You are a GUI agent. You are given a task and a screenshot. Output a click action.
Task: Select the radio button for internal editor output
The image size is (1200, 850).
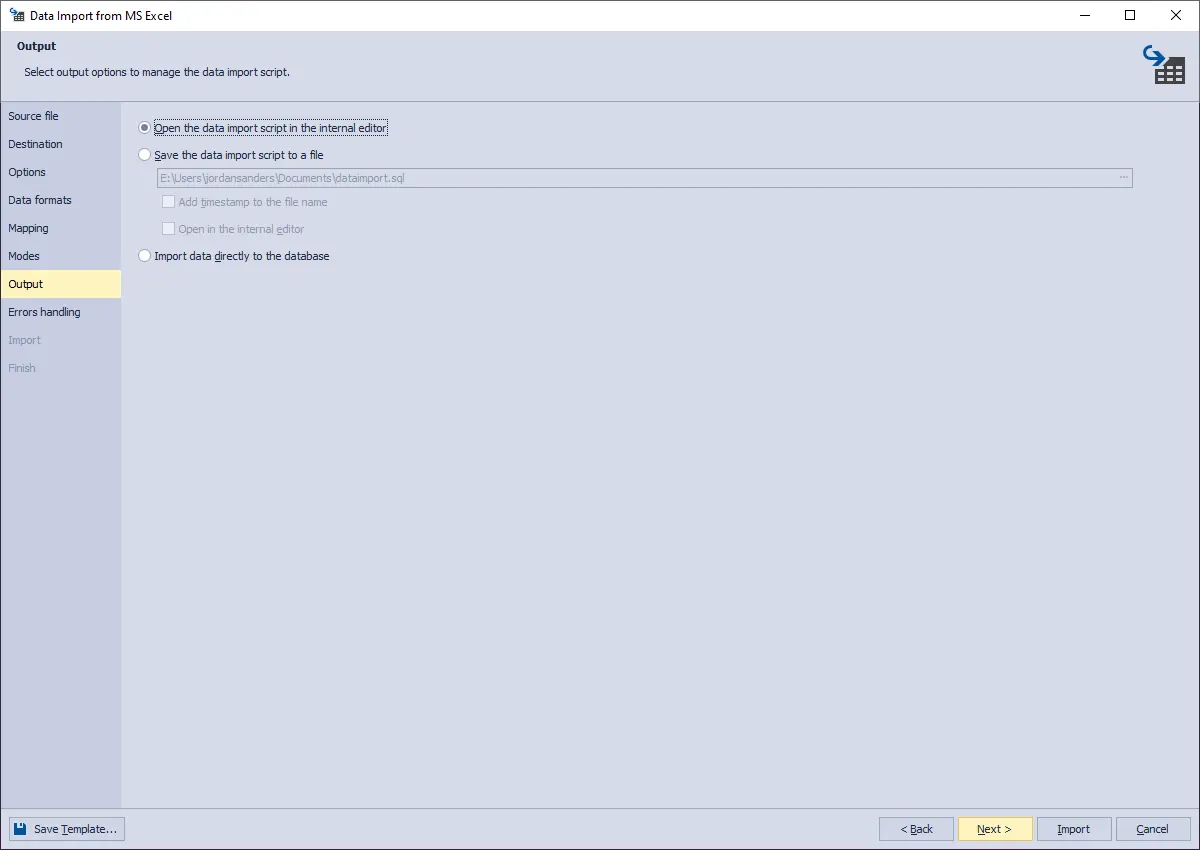click(144, 127)
